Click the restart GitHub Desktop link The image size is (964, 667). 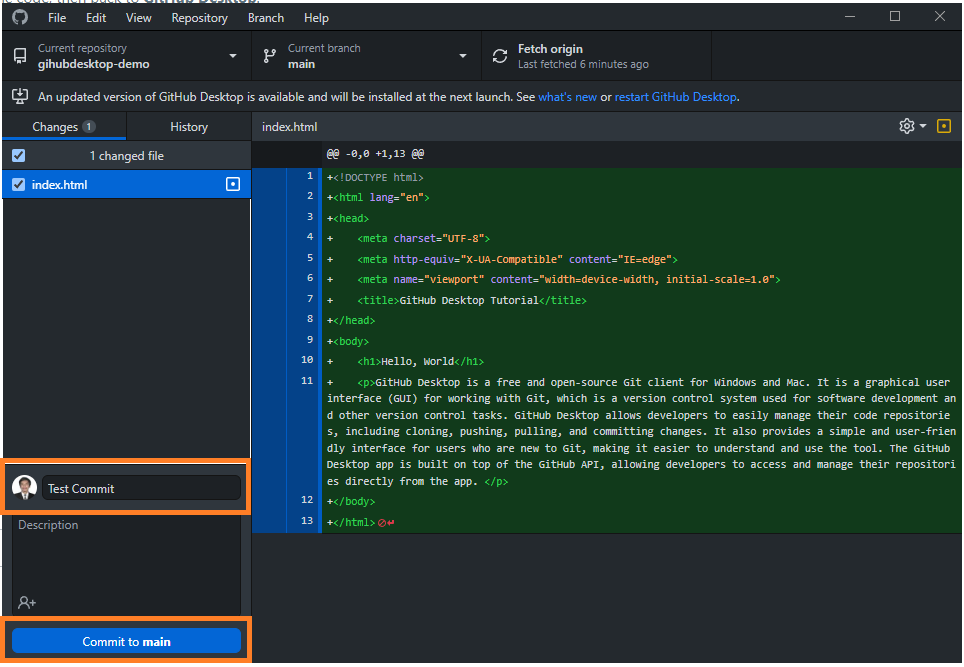pyautogui.click(x=676, y=97)
